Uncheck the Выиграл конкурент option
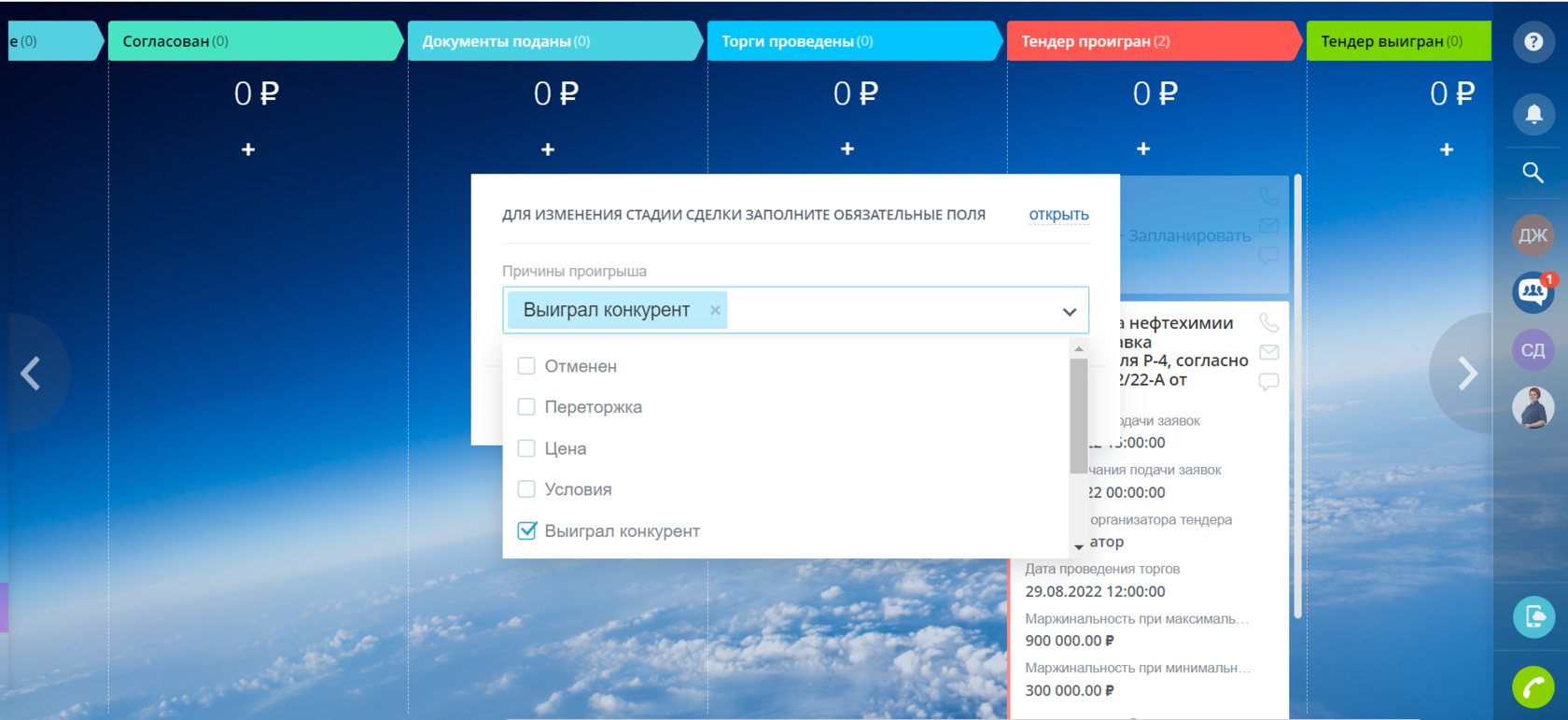 tap(526, 530)
